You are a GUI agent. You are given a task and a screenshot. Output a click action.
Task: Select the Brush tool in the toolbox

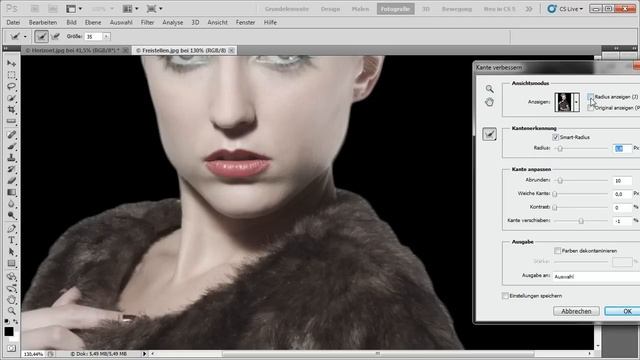click(x=11, y=146)
